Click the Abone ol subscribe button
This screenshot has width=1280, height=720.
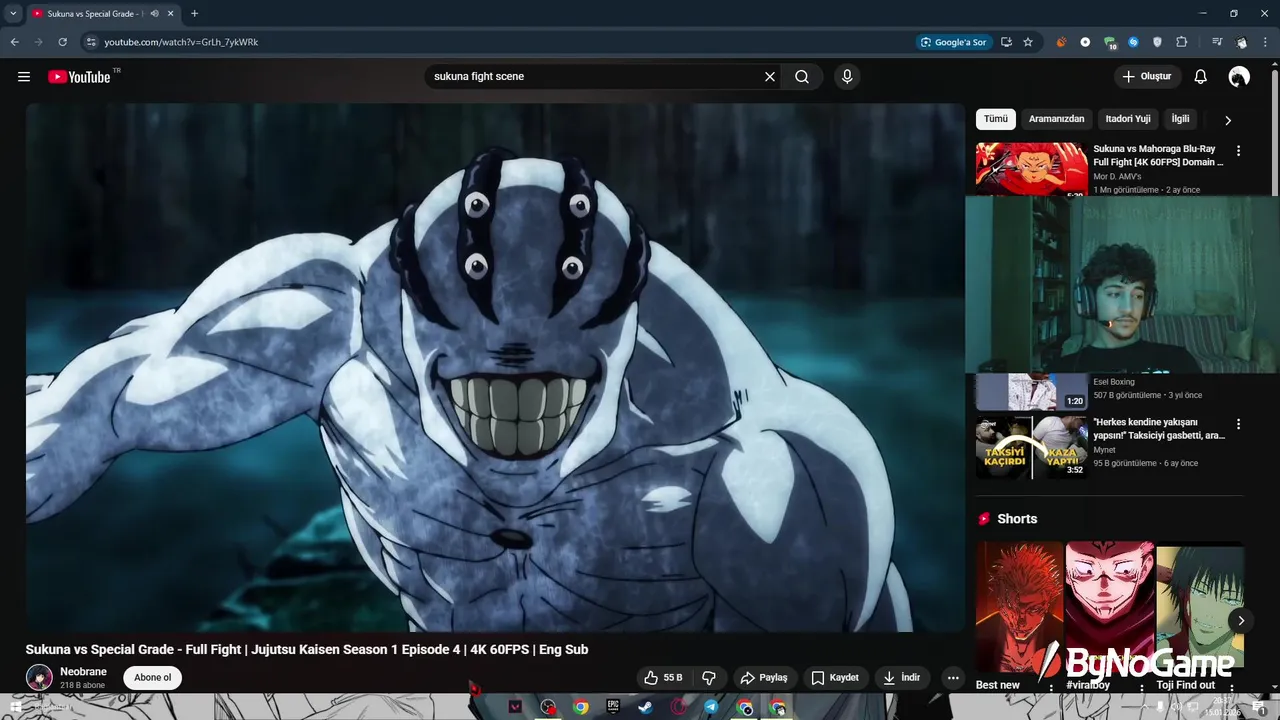click(x=152, y=678)
